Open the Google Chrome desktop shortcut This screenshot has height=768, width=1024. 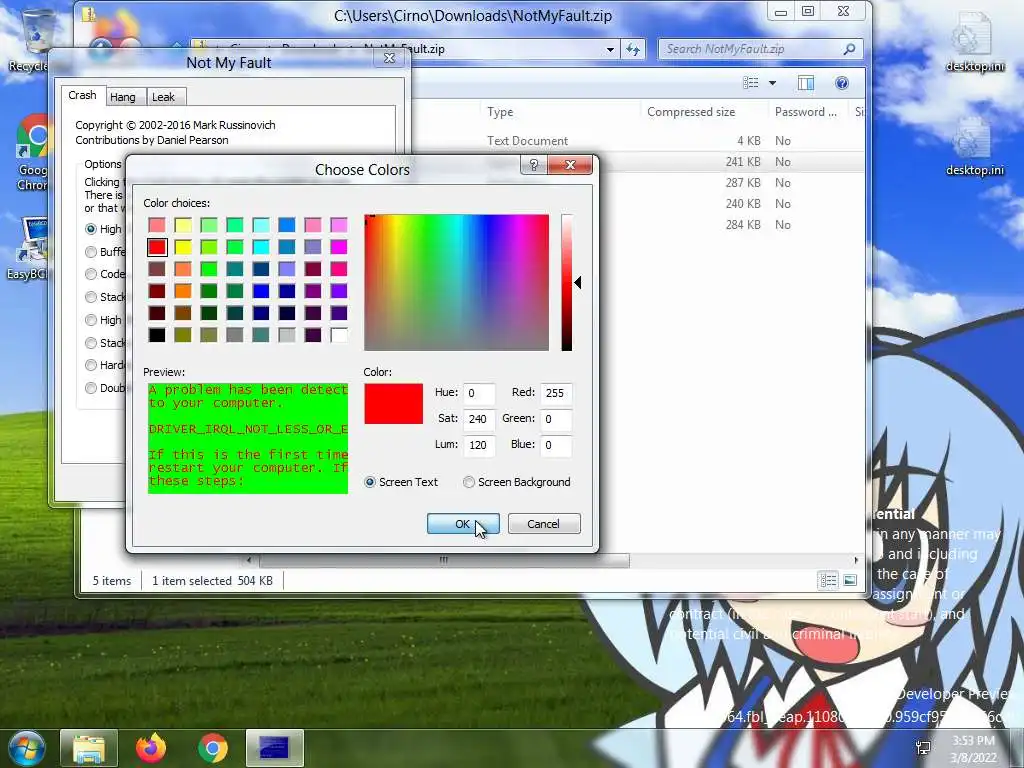31,153
